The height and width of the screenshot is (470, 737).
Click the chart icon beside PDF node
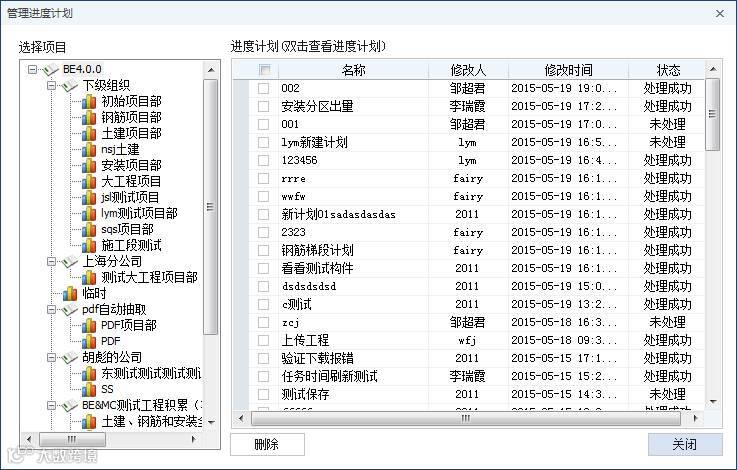pyautogui.click(x=89, y=341)
